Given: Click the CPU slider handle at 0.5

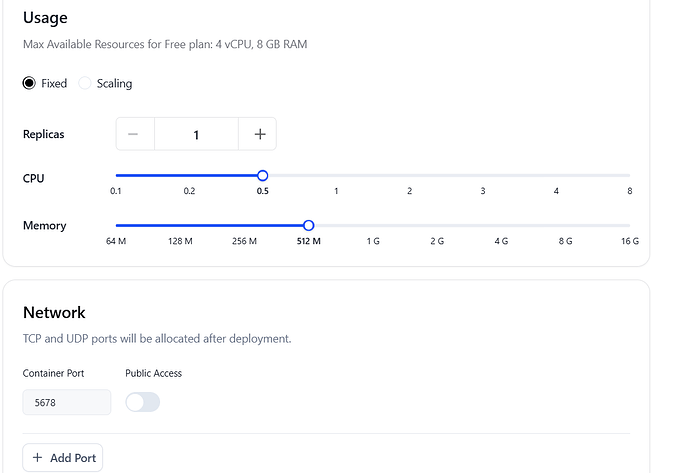Looking at the screenshot, I should click(x=263, y=176).
